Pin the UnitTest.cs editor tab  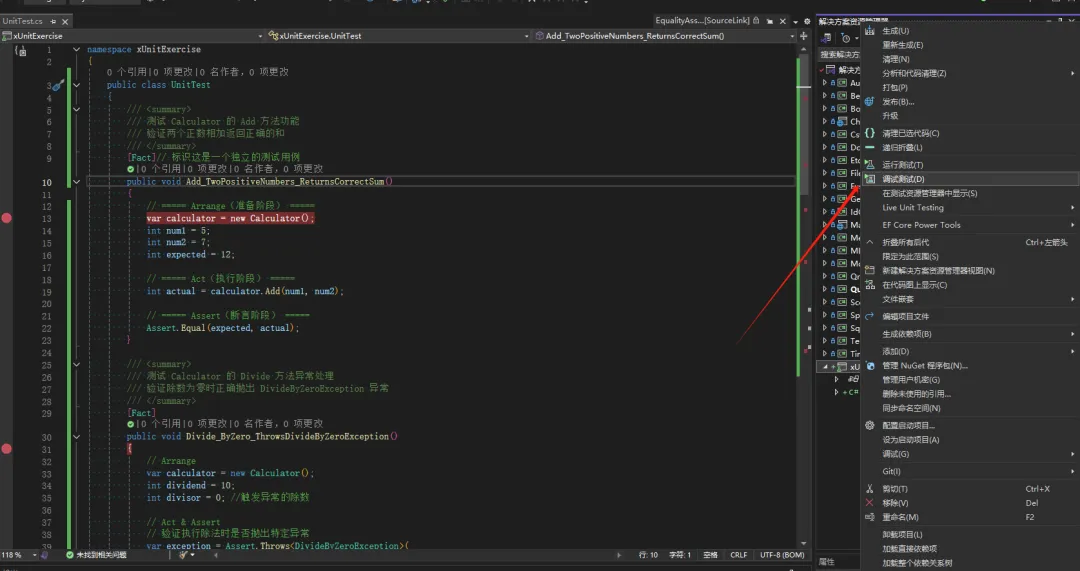(54, 21)
